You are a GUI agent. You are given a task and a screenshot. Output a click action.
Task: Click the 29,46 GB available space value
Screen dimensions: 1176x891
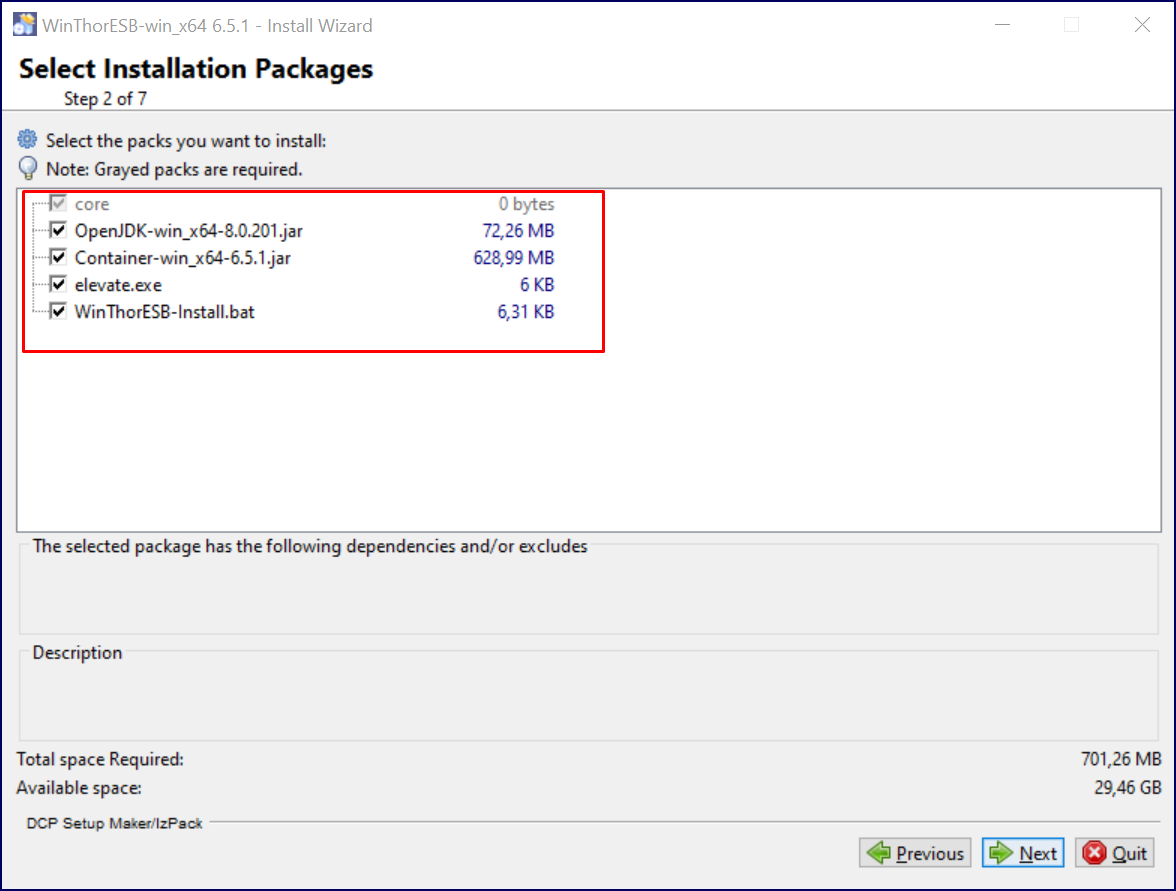(x=1127, y=788)
